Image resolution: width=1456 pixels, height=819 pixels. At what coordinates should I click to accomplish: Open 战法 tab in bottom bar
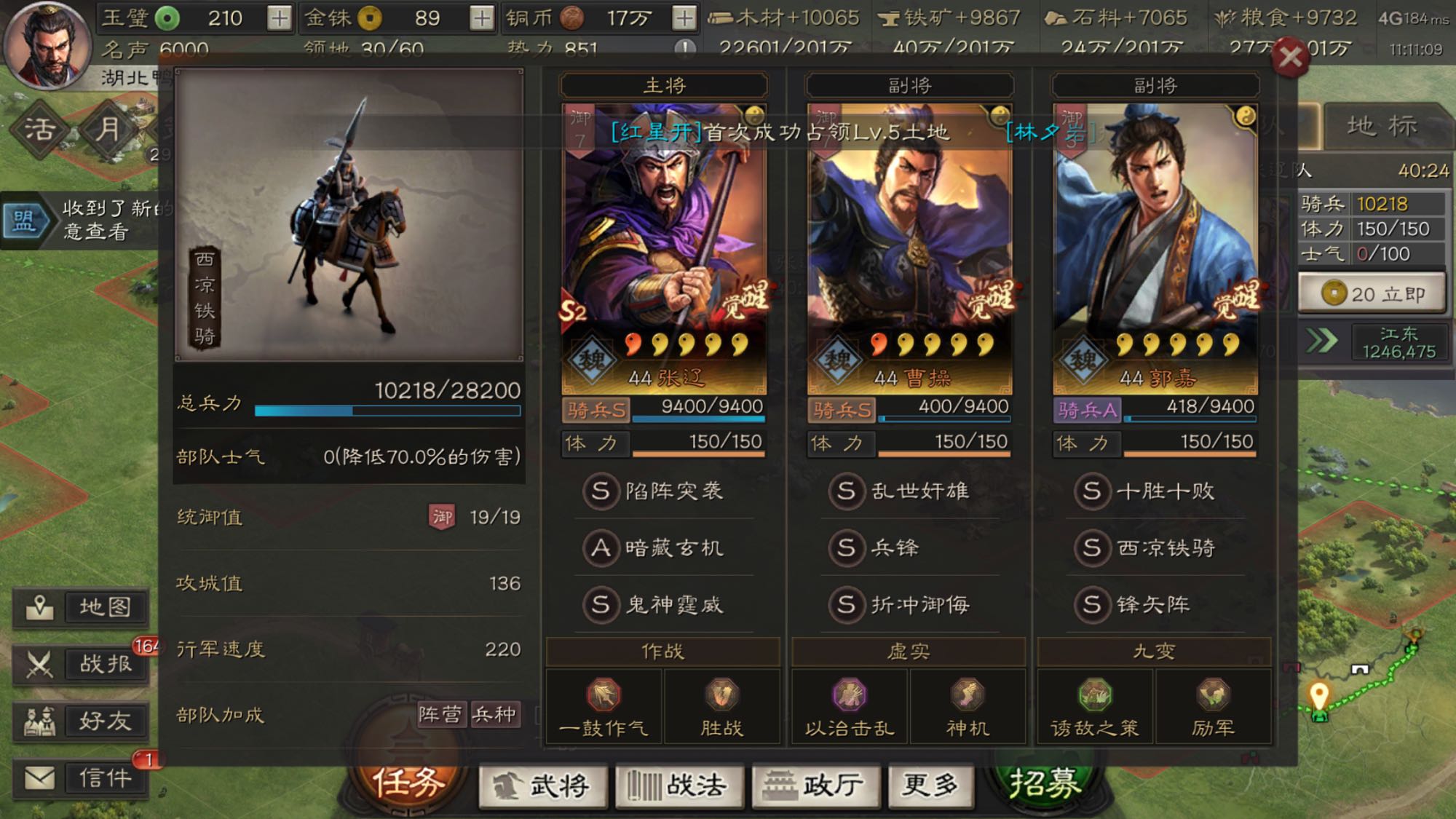(679, 786)
